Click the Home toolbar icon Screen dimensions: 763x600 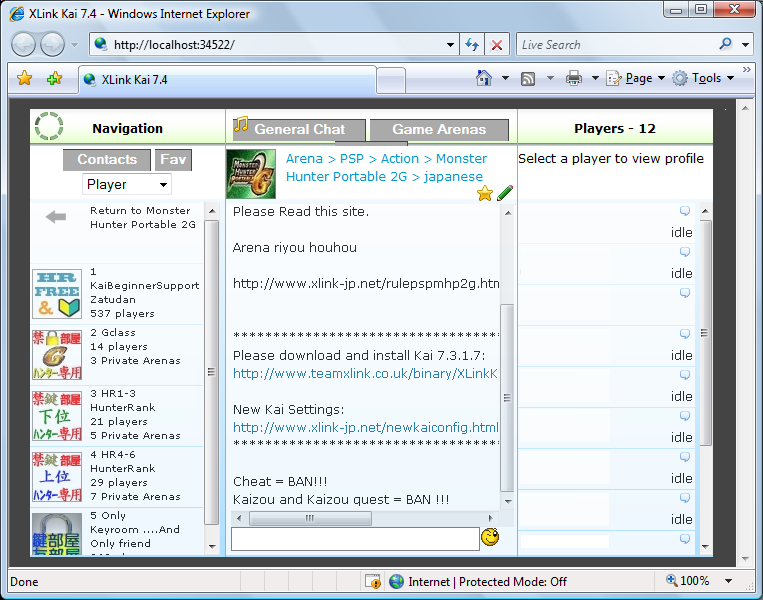[484, 78]
